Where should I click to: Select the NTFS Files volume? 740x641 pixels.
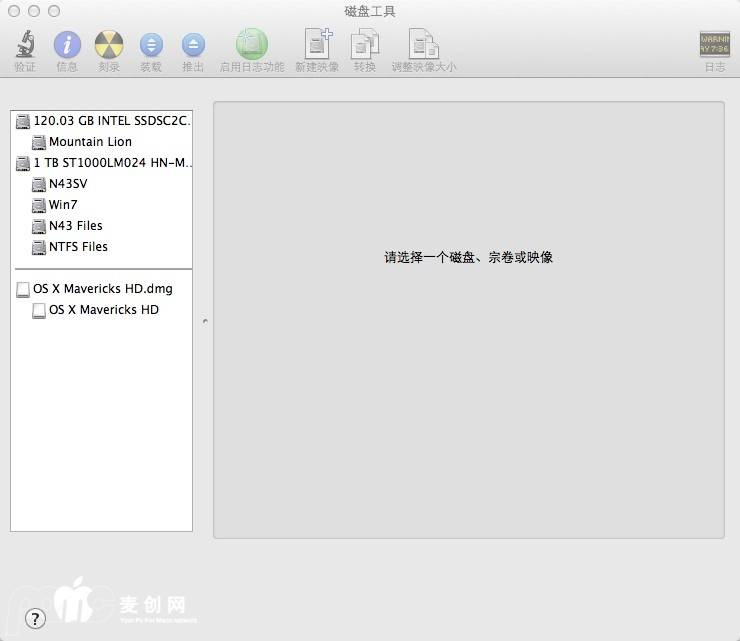(x=78, y=247)
